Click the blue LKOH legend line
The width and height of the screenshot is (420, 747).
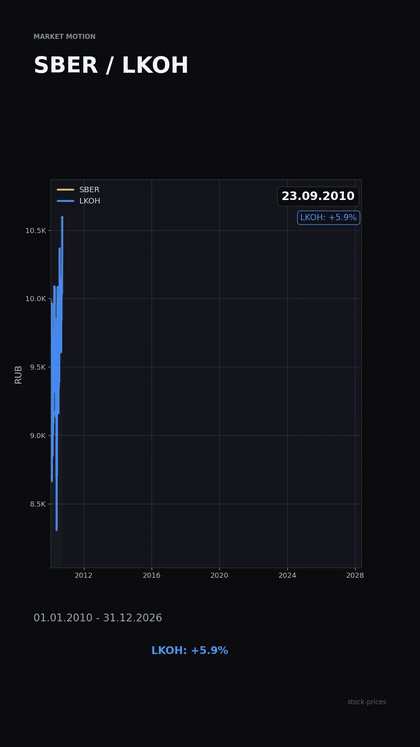[x=66, y=201]
